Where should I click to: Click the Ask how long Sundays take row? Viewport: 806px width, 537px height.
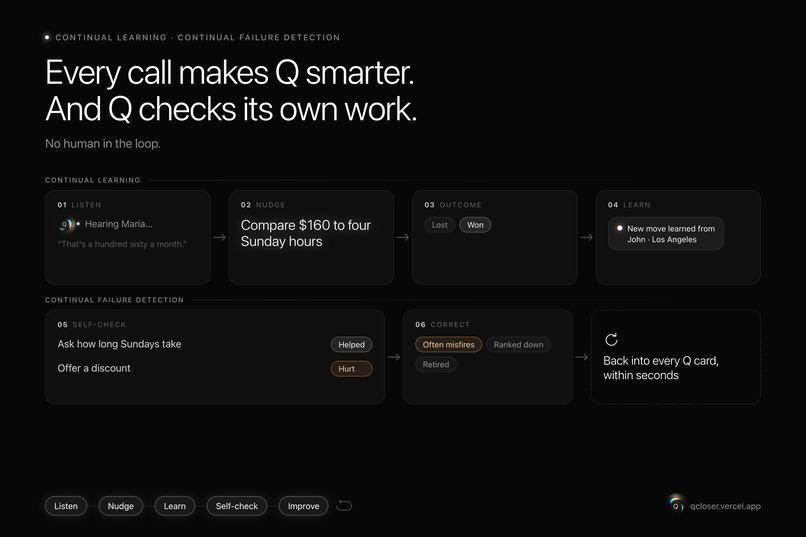(x=215, y=344)
